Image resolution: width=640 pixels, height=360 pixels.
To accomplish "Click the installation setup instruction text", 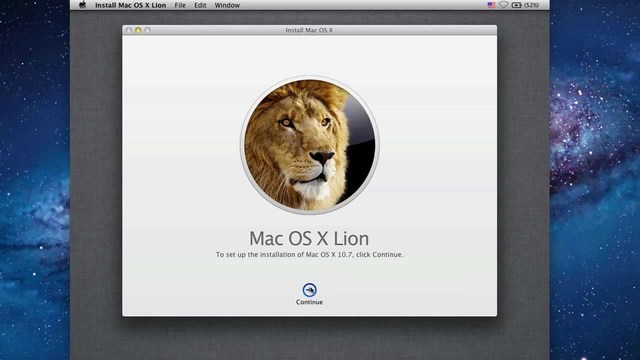I will (309, 254).
